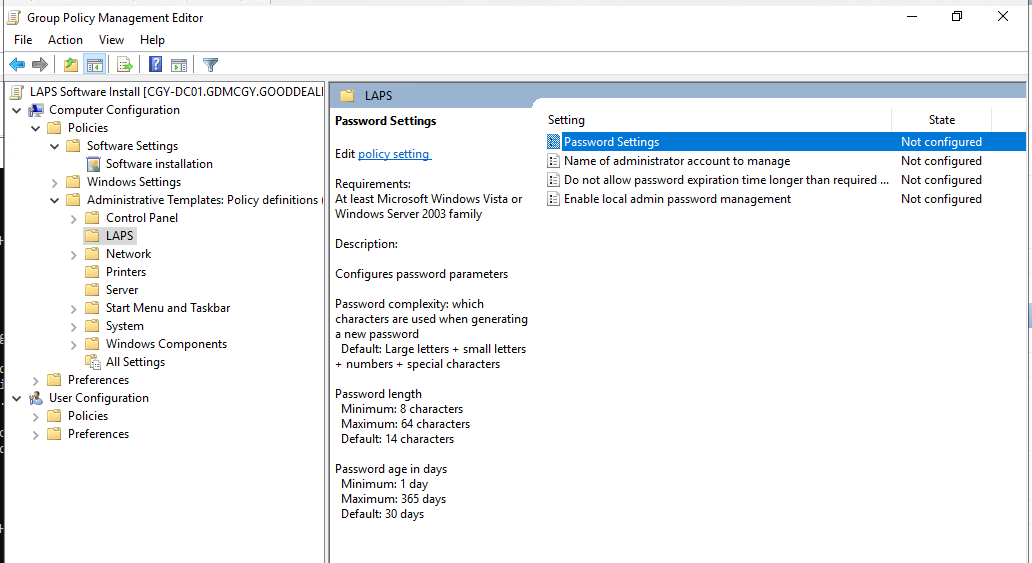Expand Start Menu and Taskbar node
The image size is (1032, 563).
pos(74,309)
